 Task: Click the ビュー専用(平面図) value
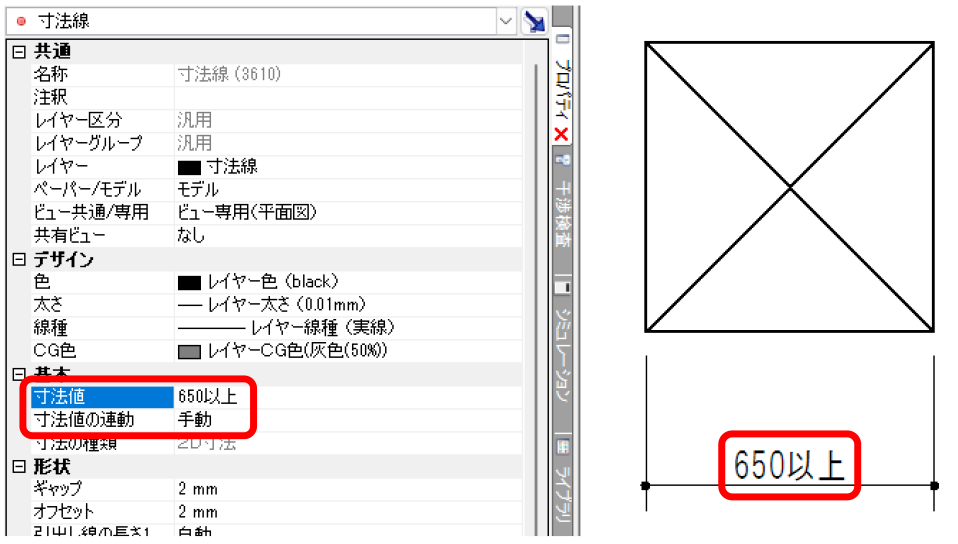point(247,212)
